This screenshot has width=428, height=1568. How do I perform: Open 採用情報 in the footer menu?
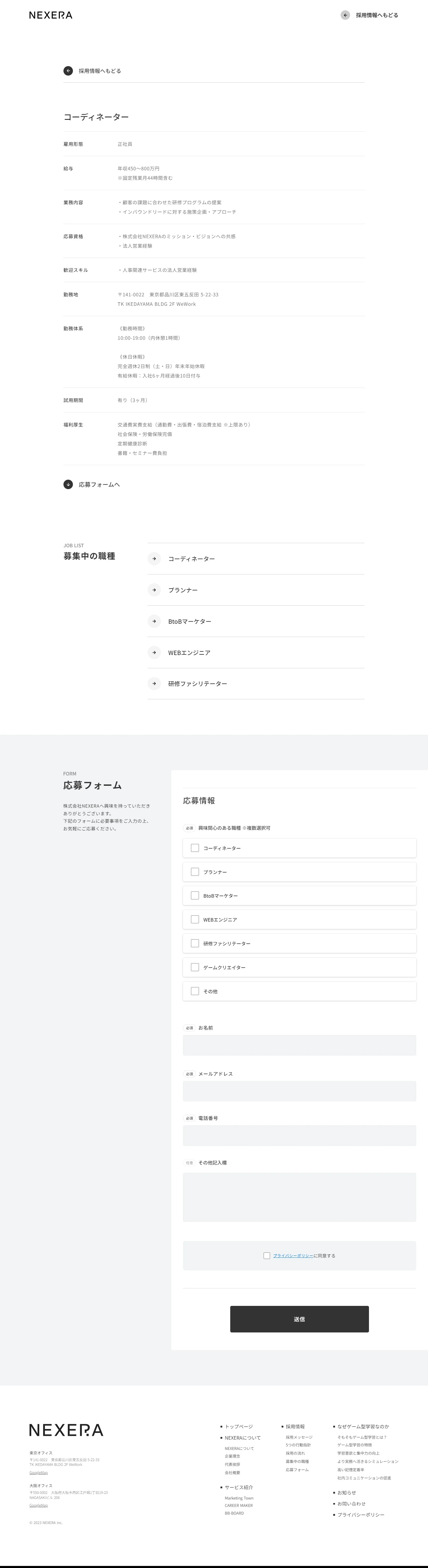click(295, 1426)
